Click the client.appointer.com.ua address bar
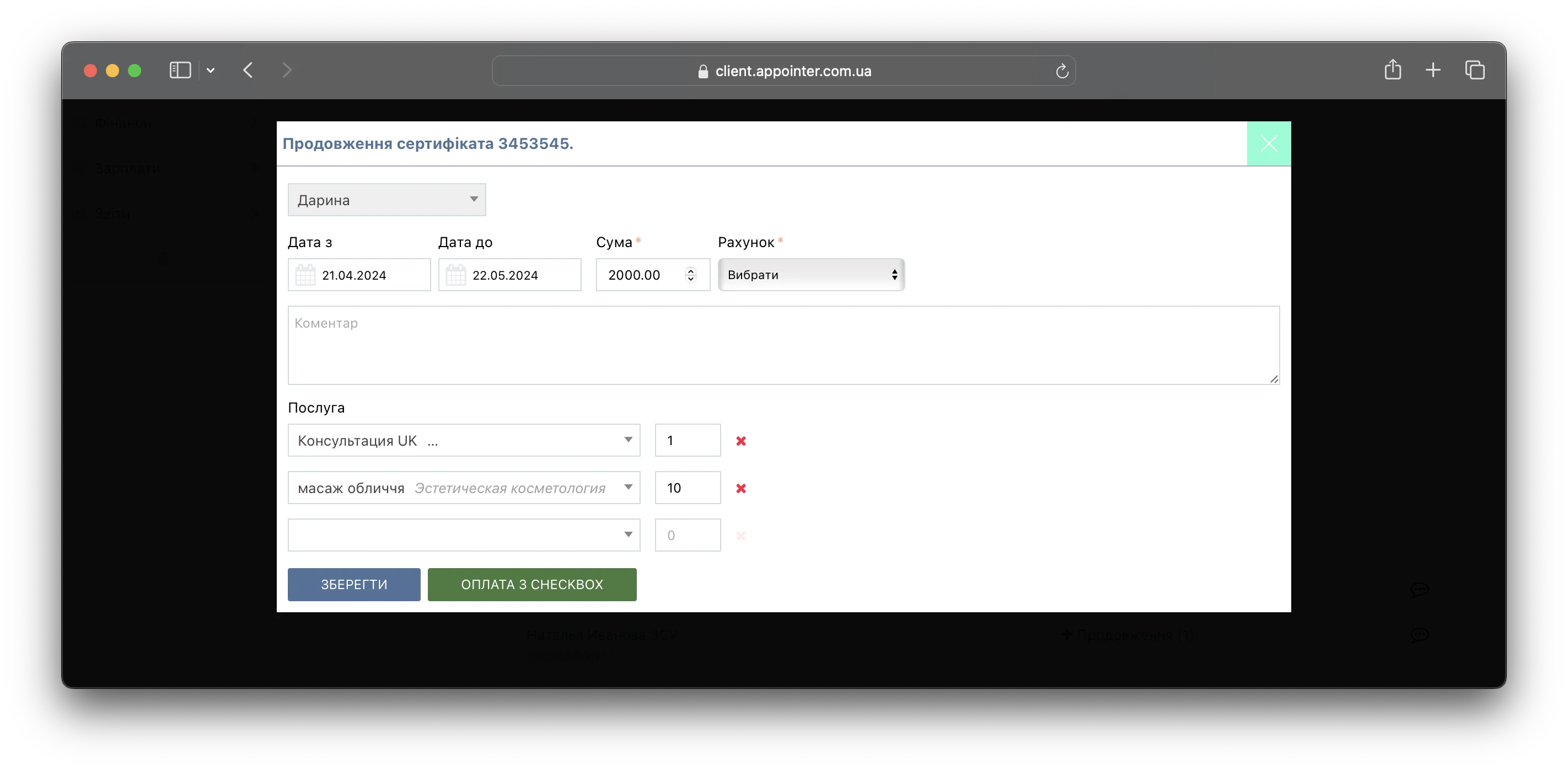This screenshot has width=1568, height=770. coord(783,71)
